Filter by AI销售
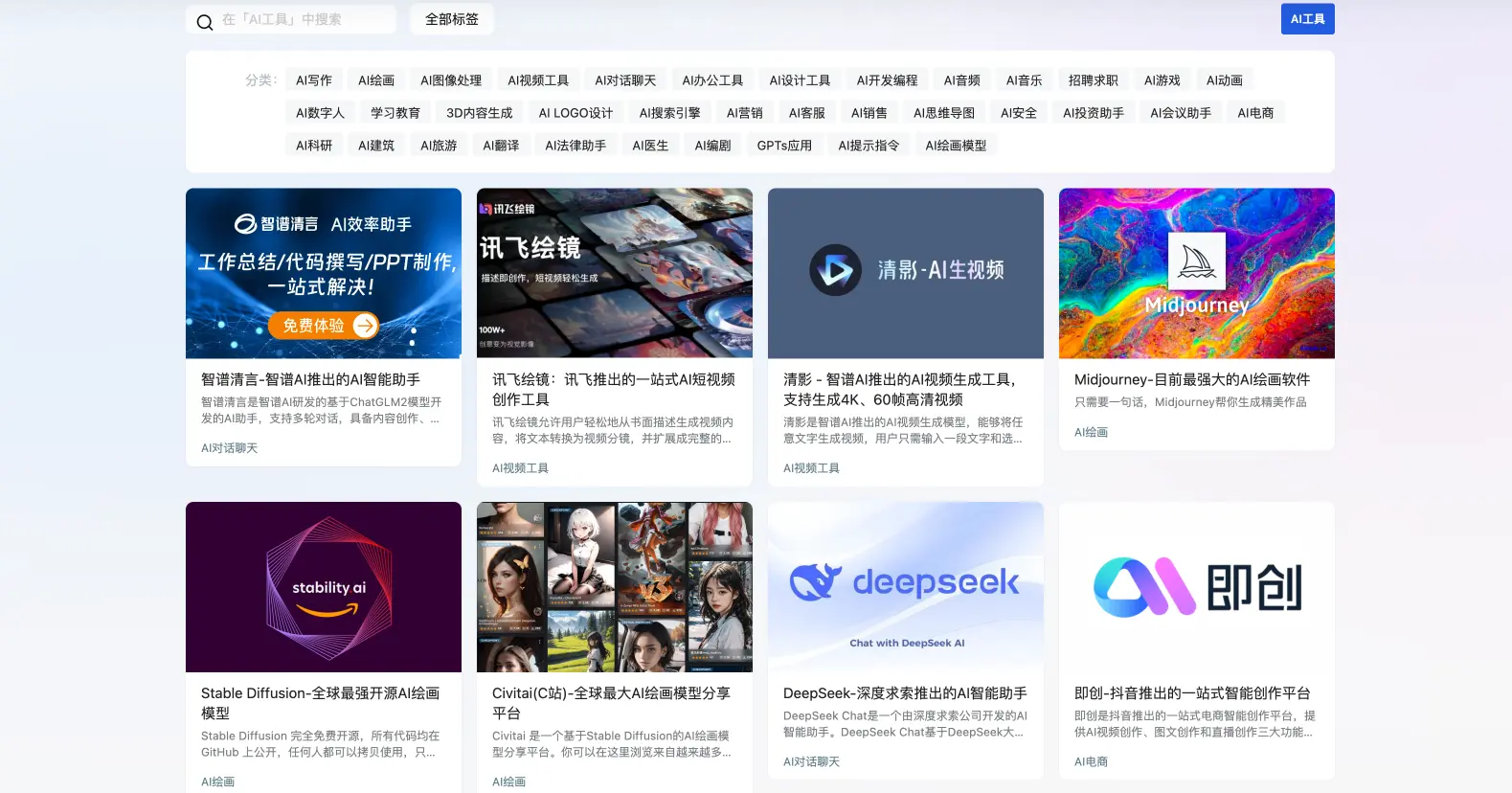Screen dimensions: 1512x793 (x=869, y=113)
